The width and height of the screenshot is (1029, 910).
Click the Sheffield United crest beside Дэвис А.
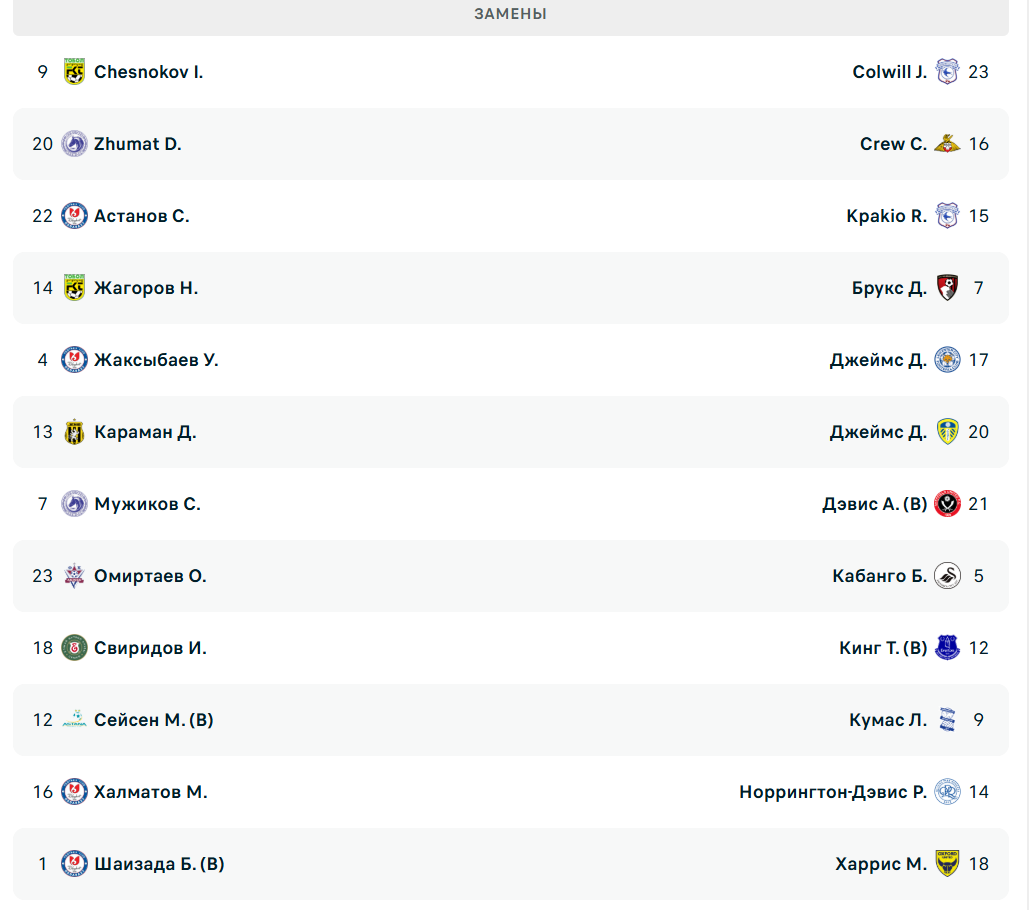tap(947, 504)
